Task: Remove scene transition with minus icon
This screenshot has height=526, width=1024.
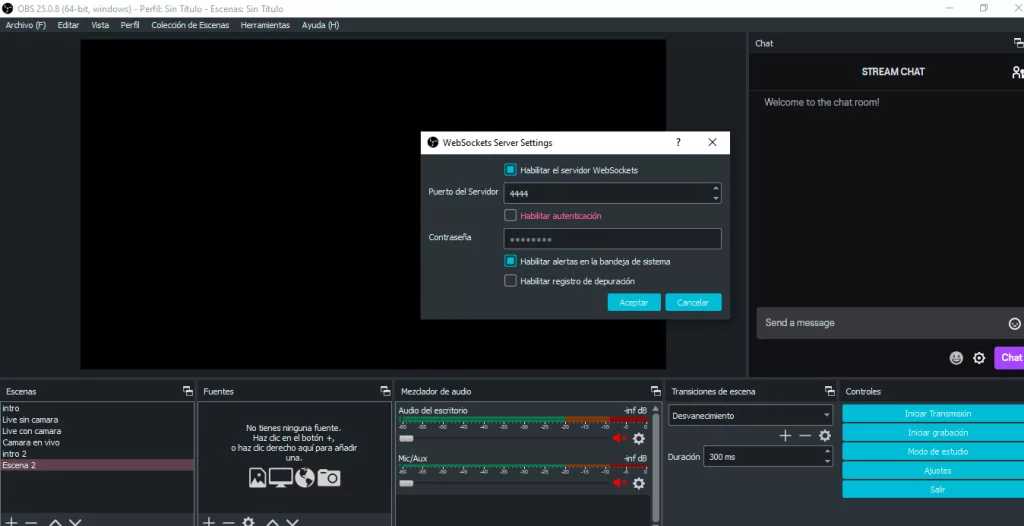Action: 805,436
